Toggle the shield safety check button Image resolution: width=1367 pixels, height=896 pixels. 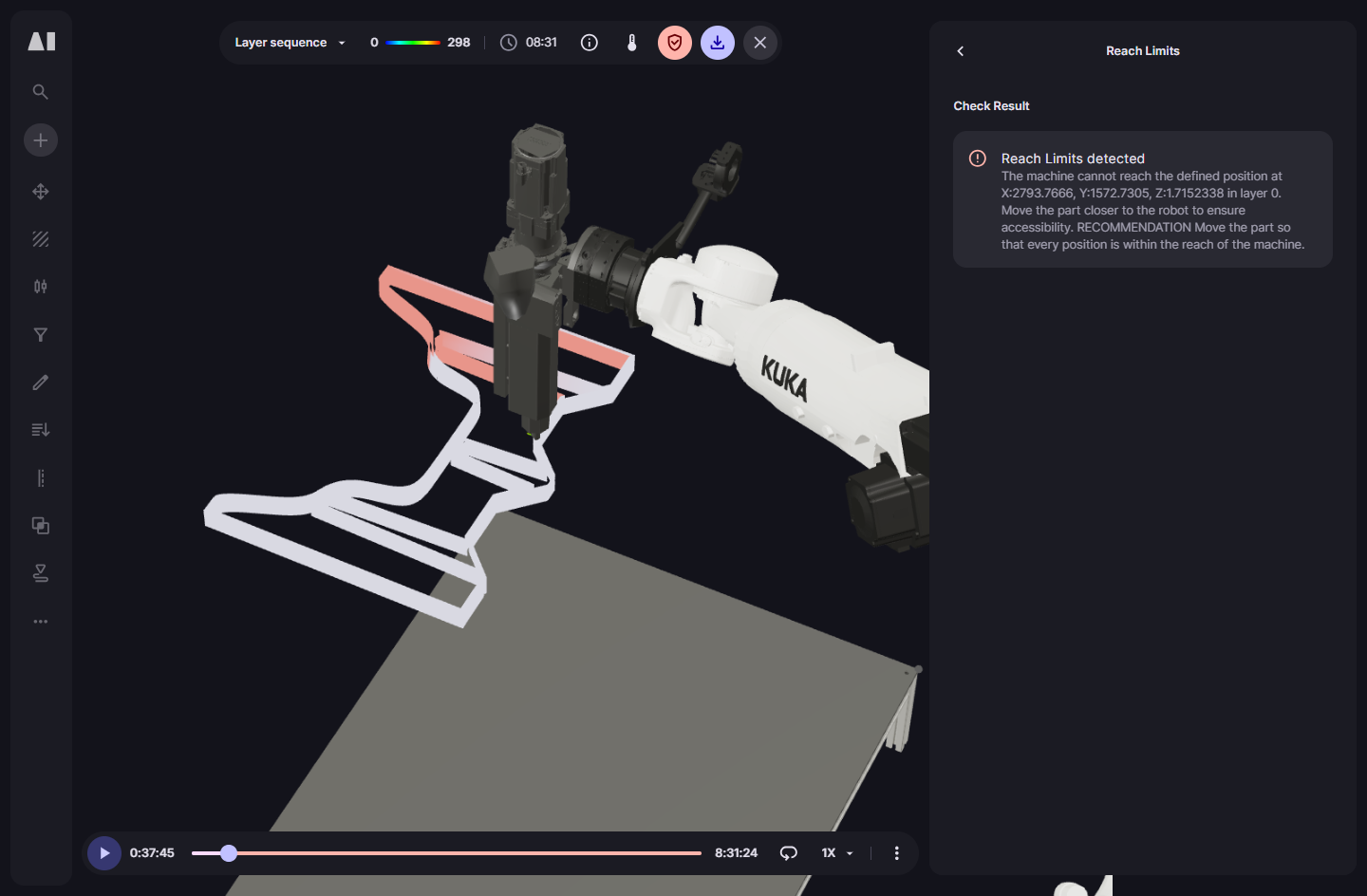675,43
